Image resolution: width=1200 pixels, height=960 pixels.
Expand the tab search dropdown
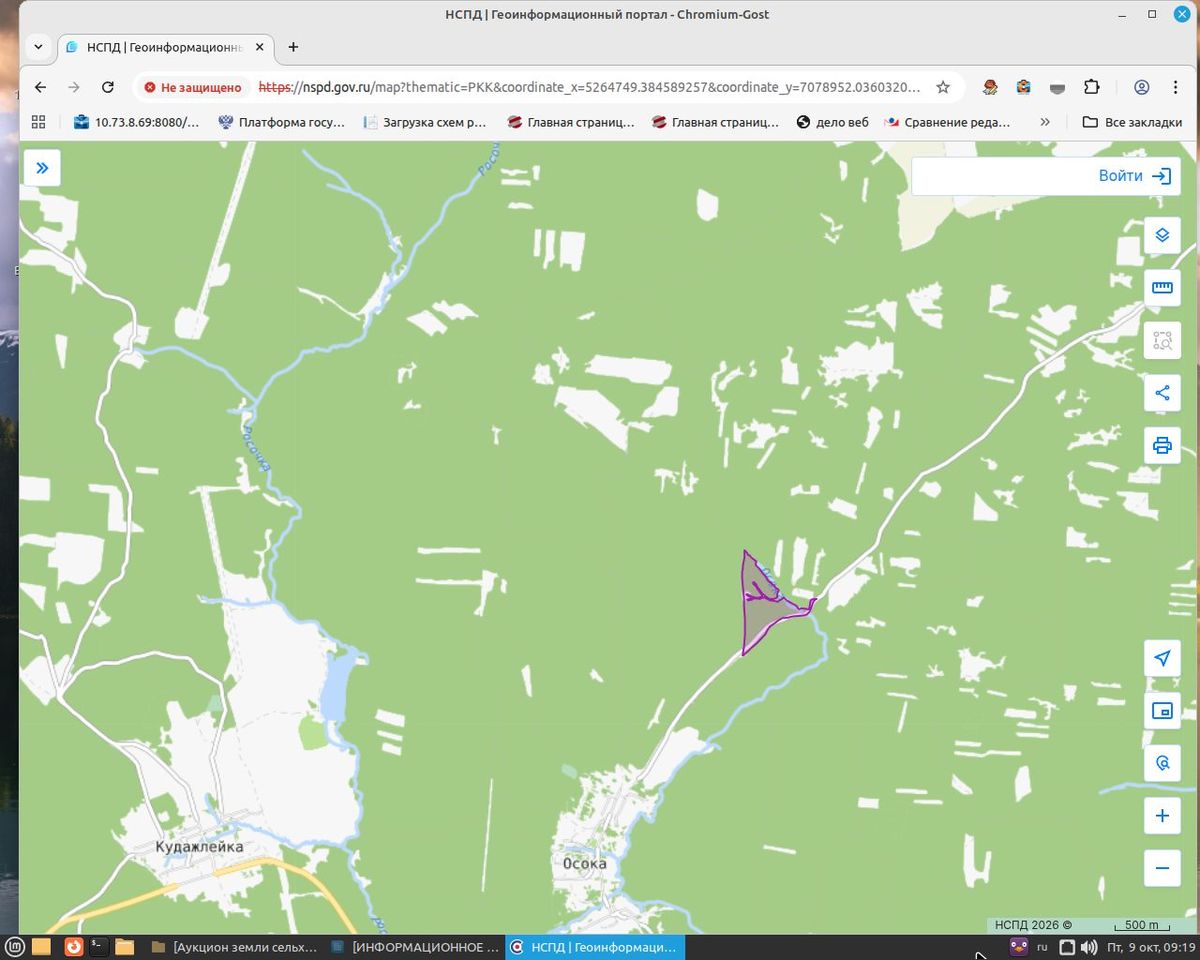point(38,47)
